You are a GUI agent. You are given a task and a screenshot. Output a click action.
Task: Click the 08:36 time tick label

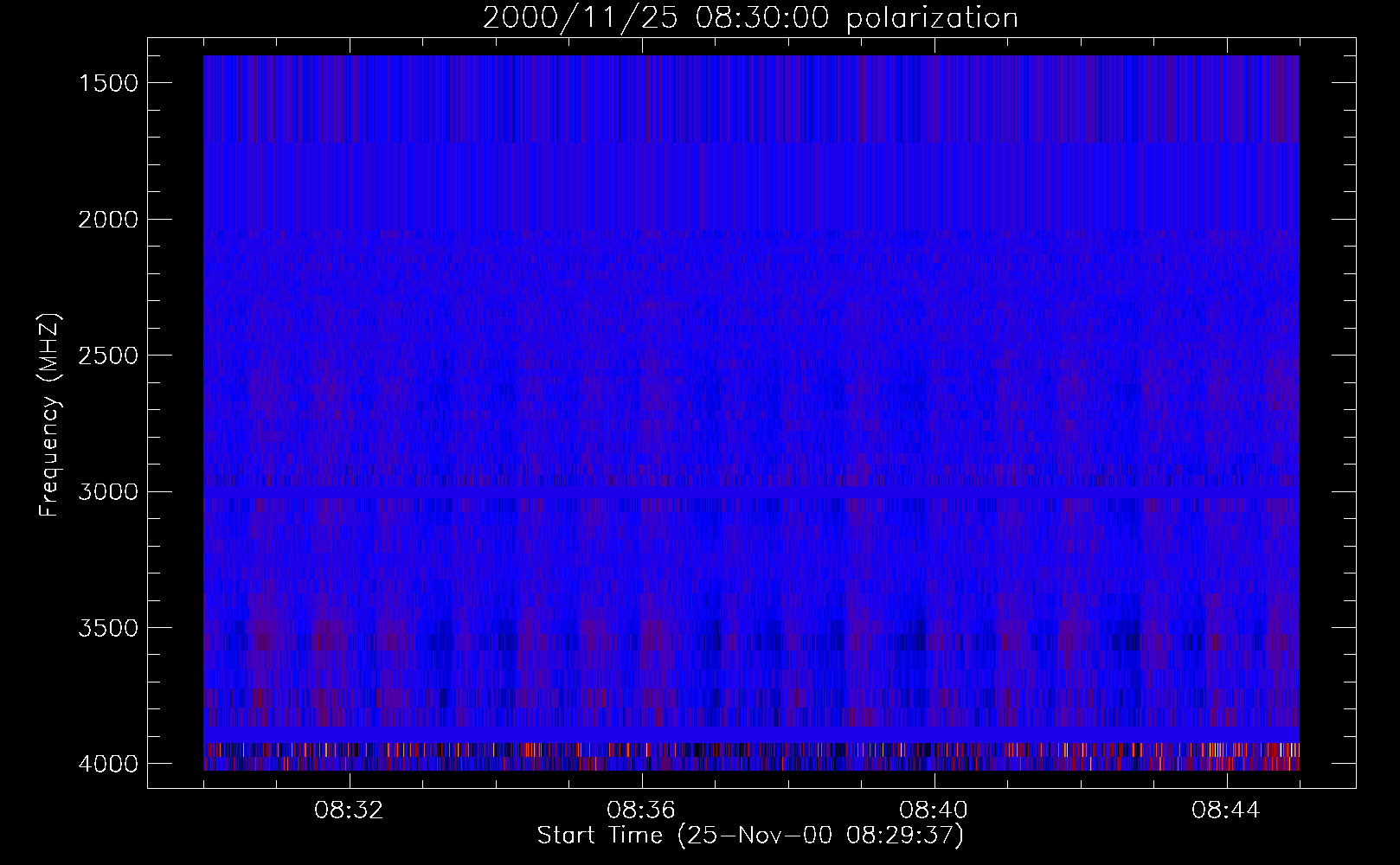click(642, 811)
